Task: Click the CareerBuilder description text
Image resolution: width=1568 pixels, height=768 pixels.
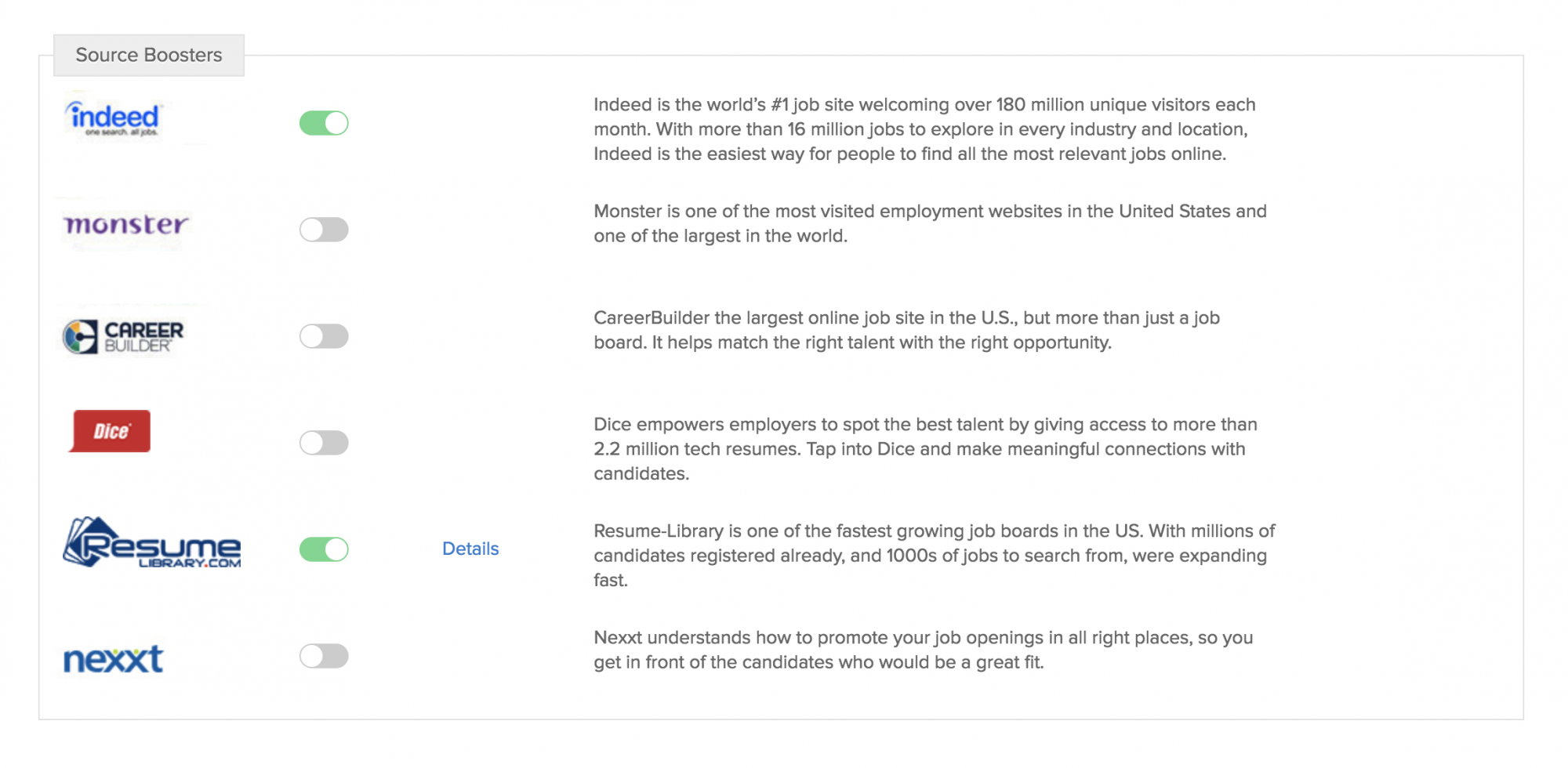Action: 906,330
